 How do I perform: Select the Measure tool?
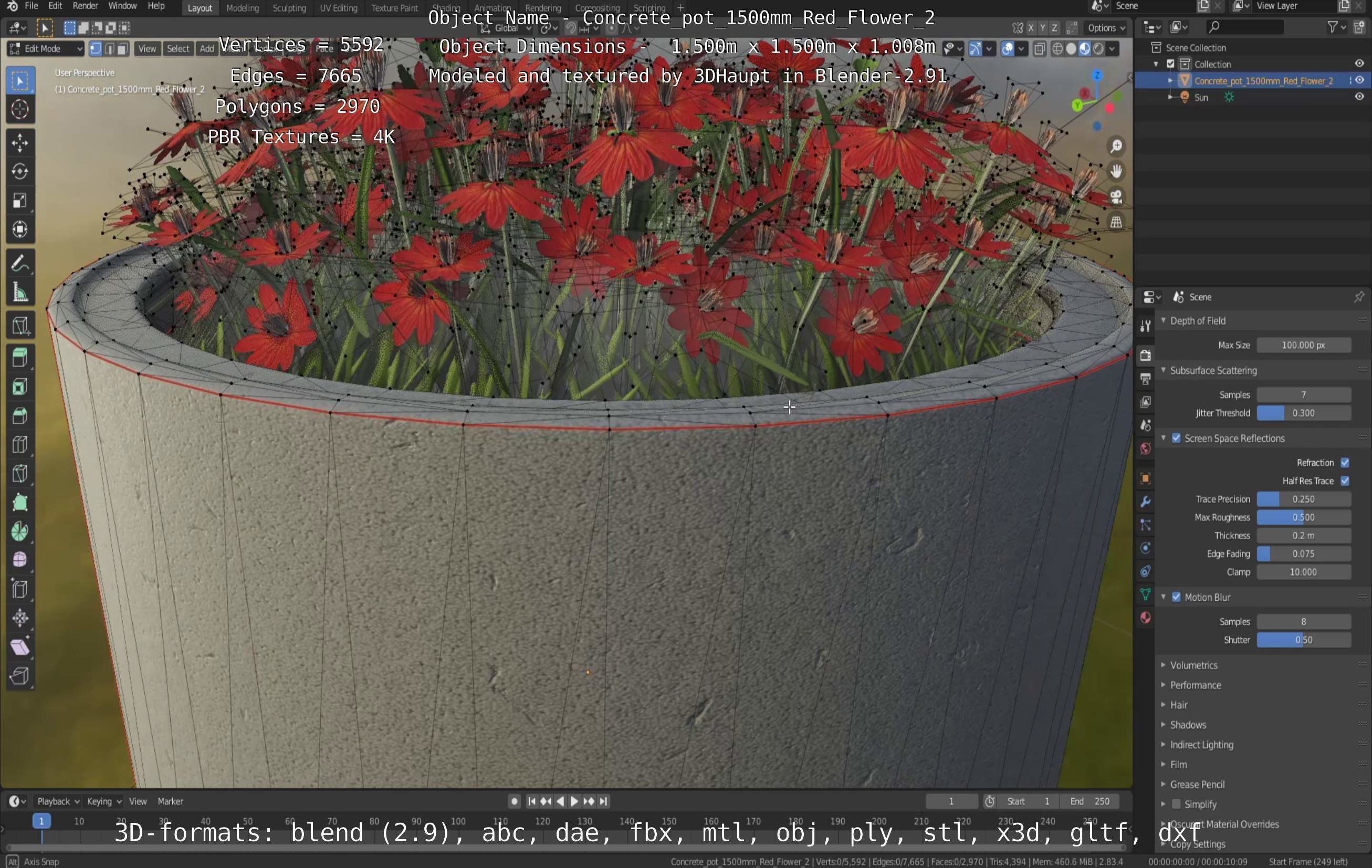pyautogui.click(x=20, y=292)
